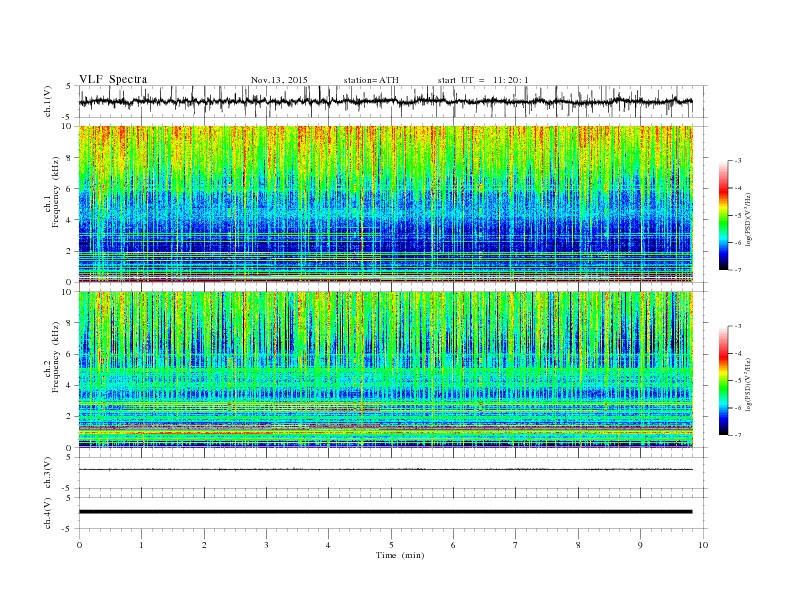Click time axis tick label "5"
The image size is (792, 612).
tap(391, 545)
